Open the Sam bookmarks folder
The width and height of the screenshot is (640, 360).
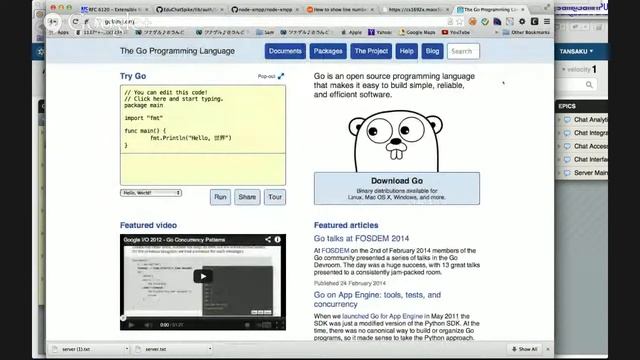point(265,32)
